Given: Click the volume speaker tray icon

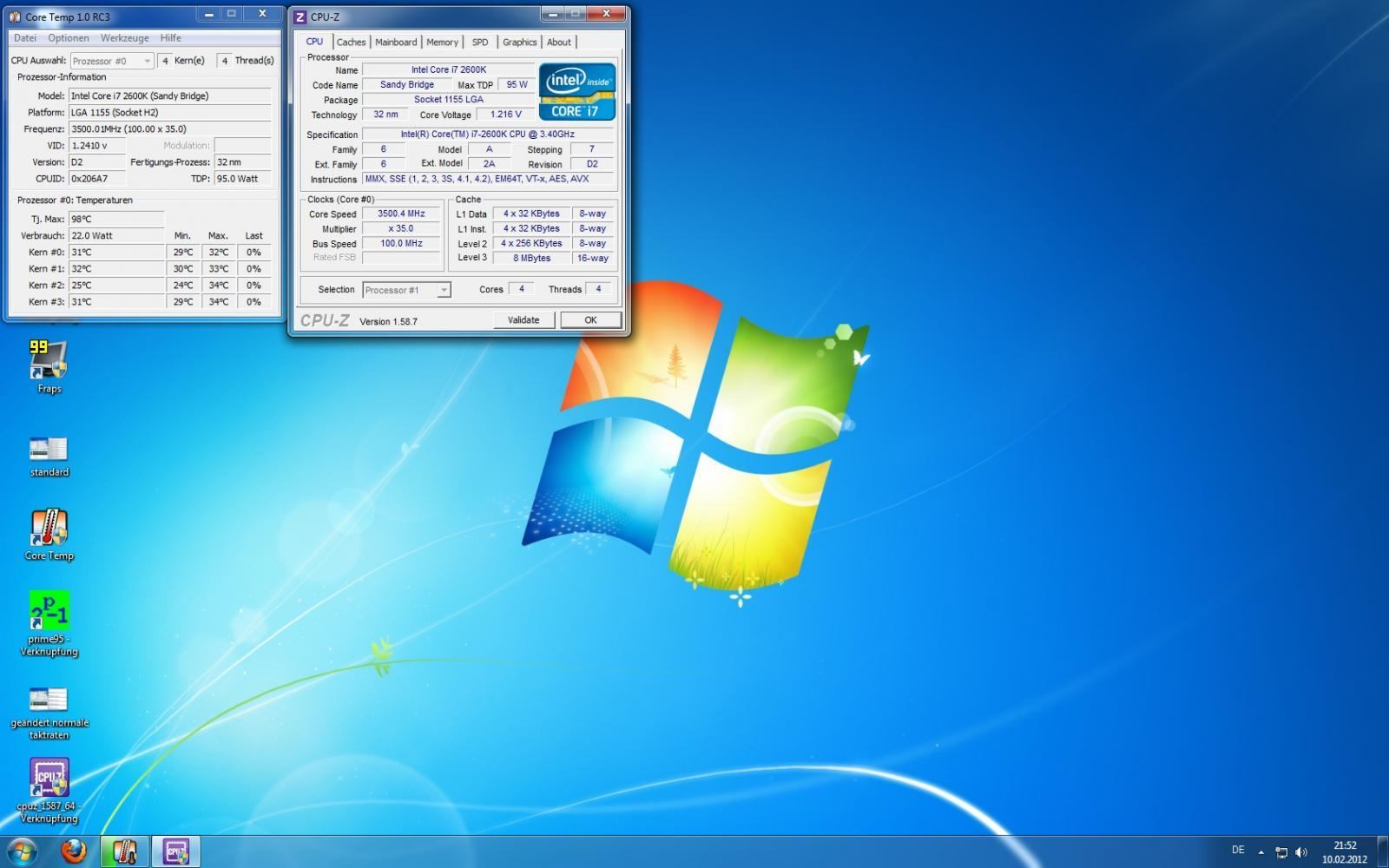Looking at the screenshot, I should (1301, 852).
